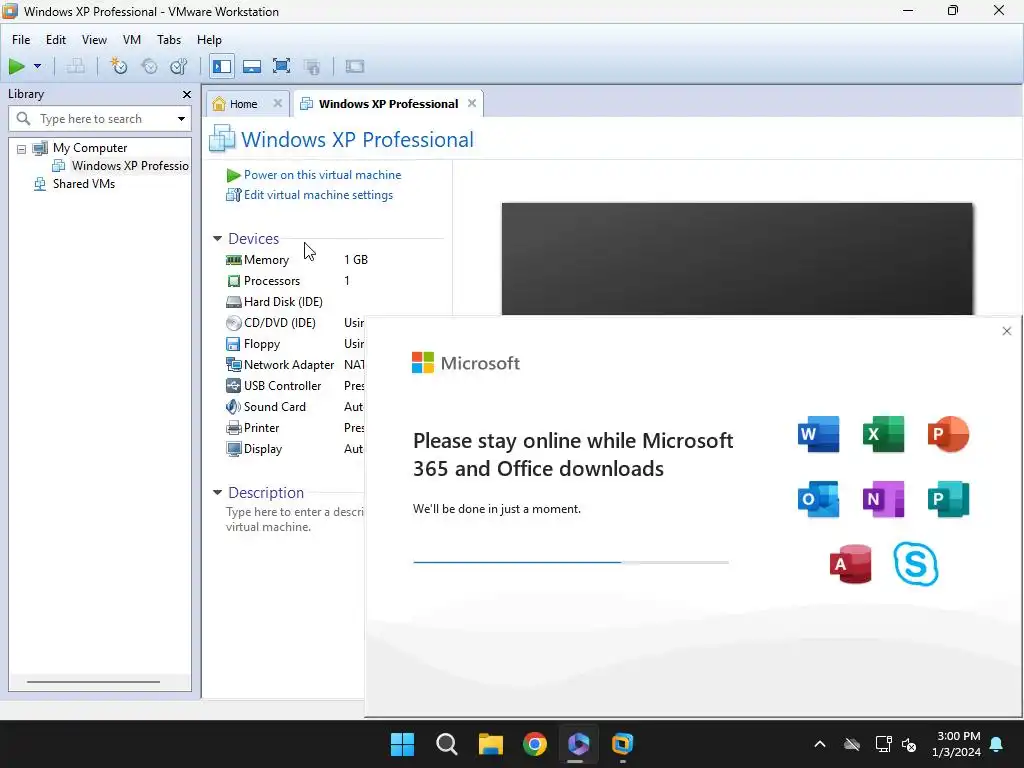The height and width of the screenshot is (768, 1024).
Task: Toggle the thumbnail bar view icon
Action: click(x=251, y=66)
